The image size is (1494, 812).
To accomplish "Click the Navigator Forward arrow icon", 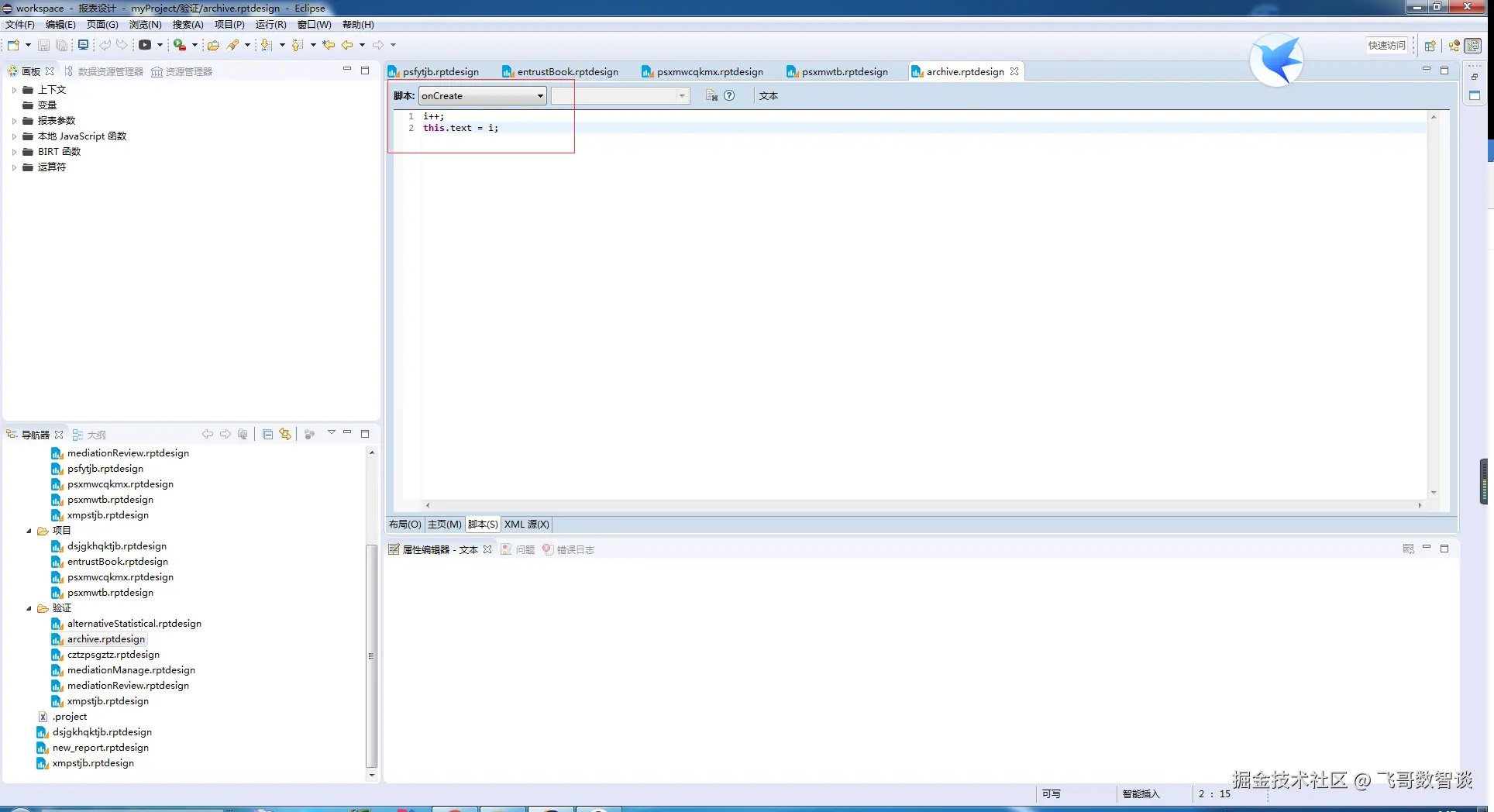I will (225, 435).
